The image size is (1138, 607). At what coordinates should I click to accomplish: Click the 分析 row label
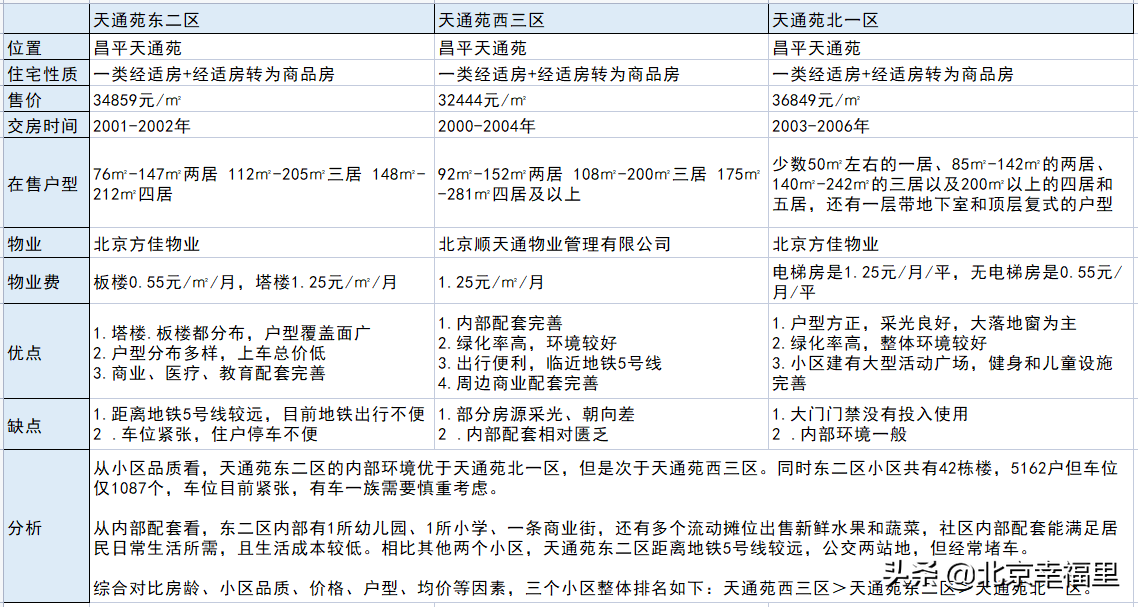(47, 527)
